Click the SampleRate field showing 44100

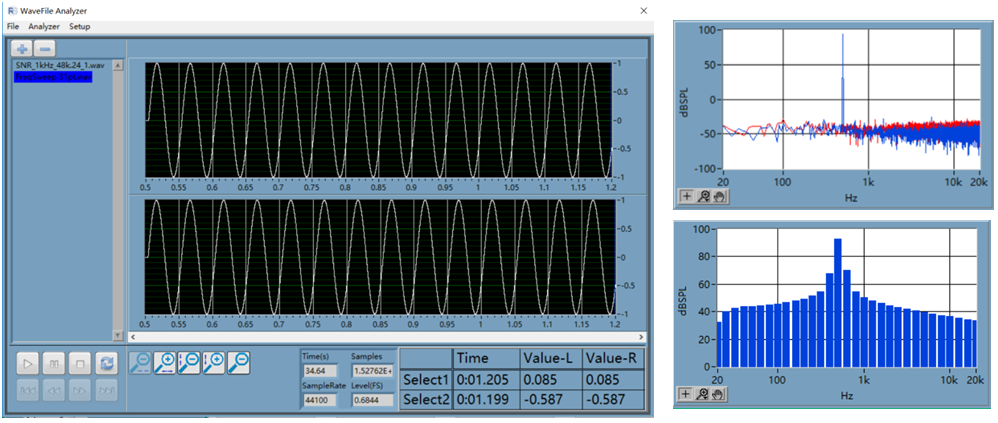tap(320, 400)
